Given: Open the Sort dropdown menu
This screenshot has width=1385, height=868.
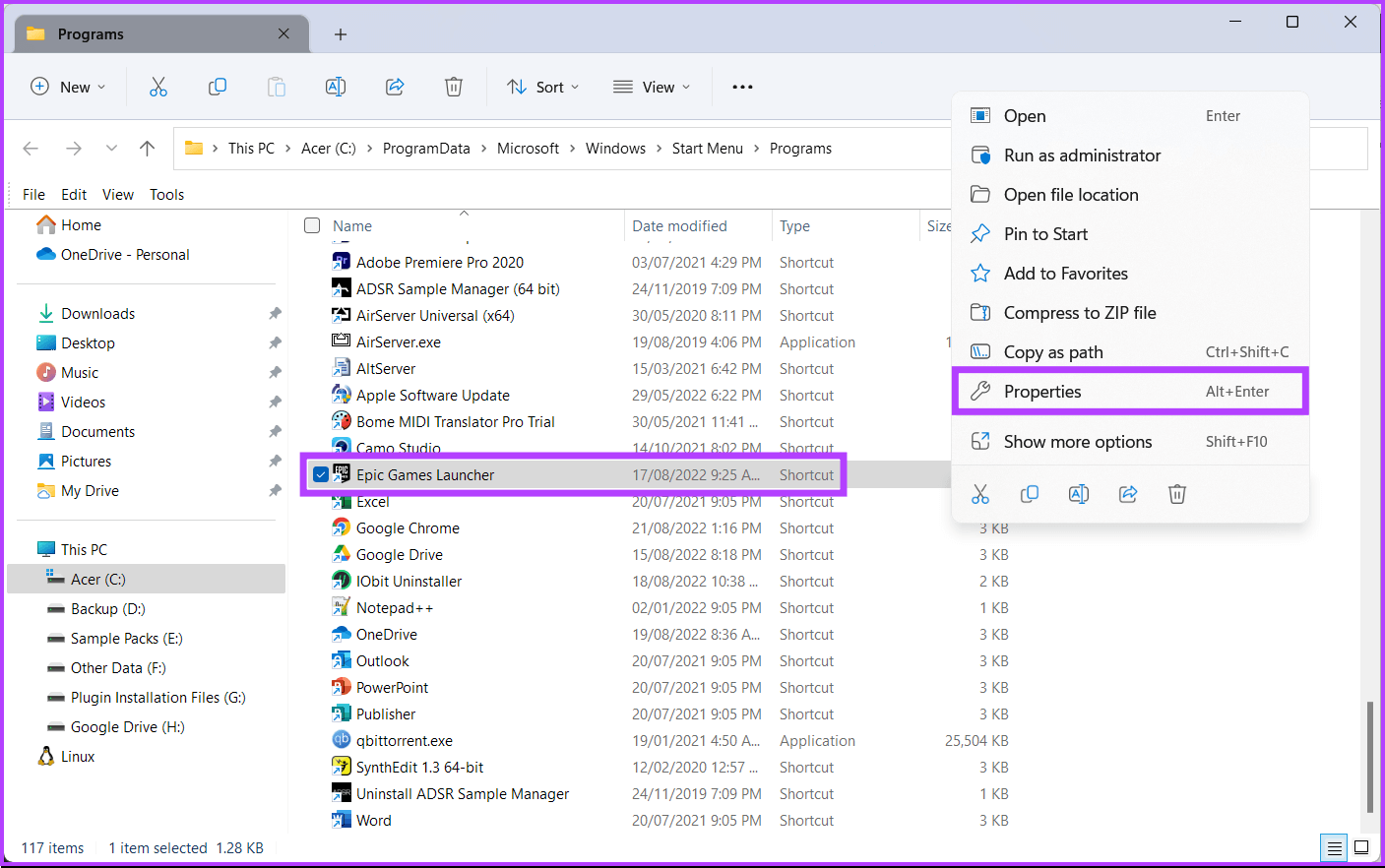Looking at the screenshot, I should coord(542,87).
